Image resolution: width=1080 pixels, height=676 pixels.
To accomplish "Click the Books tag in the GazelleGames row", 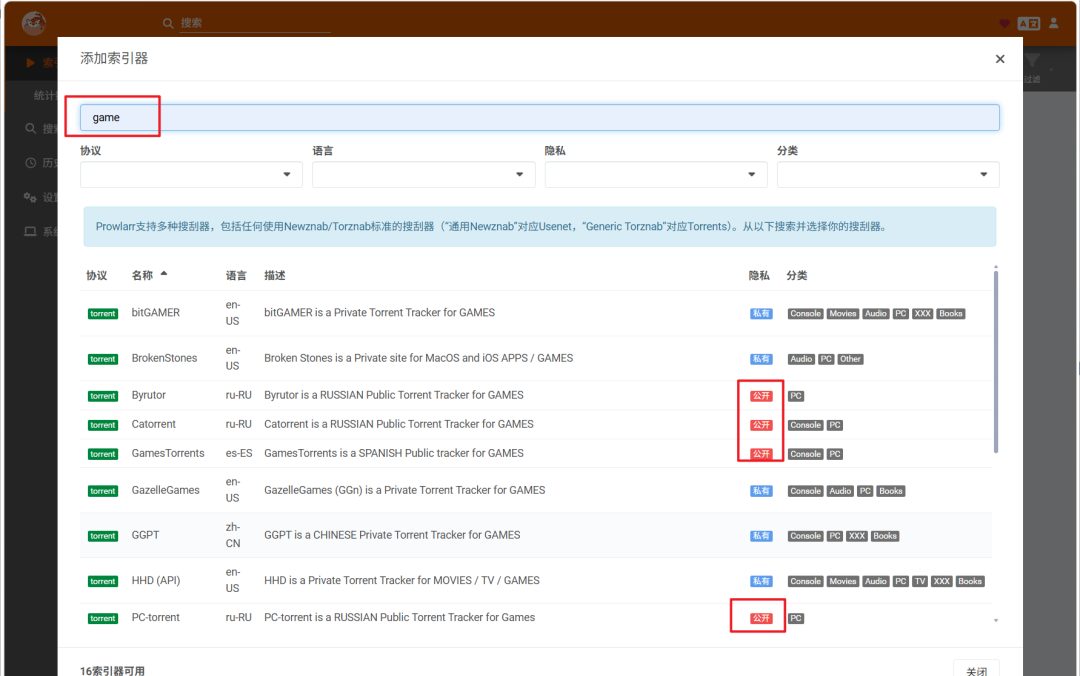I will click(890, 491).
